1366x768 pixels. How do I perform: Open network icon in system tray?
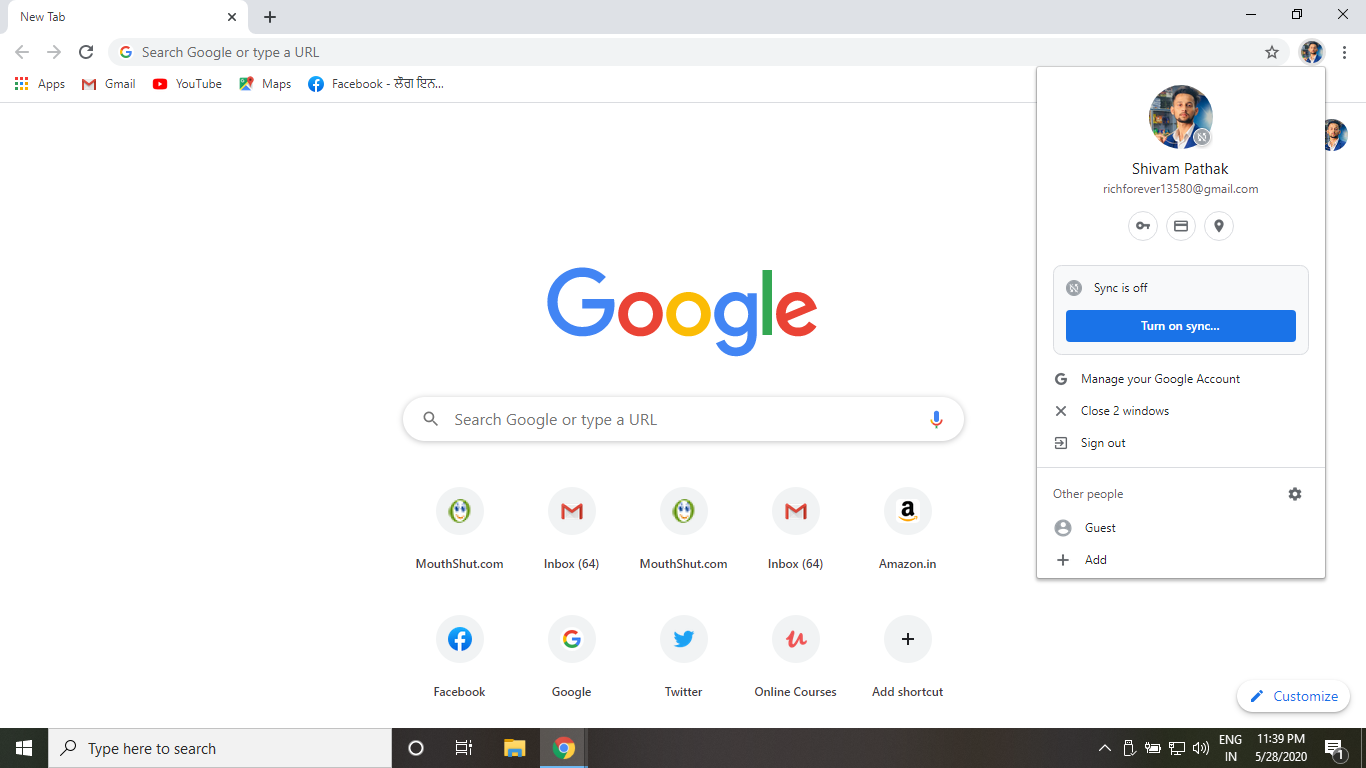click(x=1177, y=748)
